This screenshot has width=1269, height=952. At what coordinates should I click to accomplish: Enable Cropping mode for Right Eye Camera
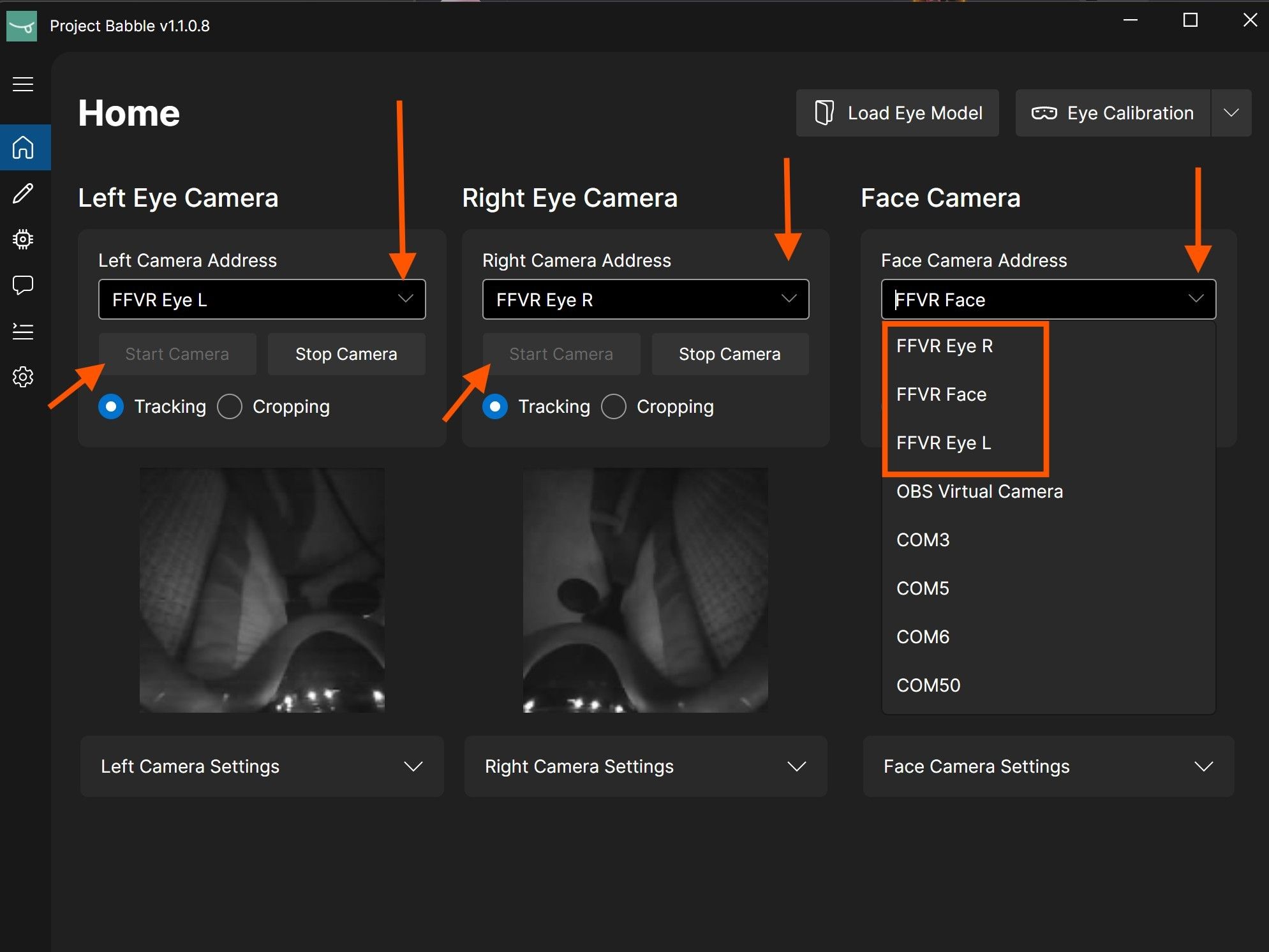[x=614, y=406]
